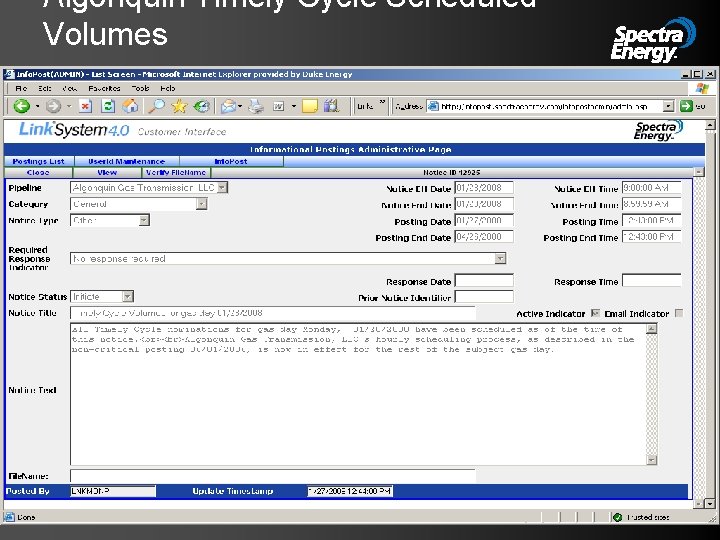Open the Required Response Indicator dropdown
This screenshot has width=720, height=540.
[500, 259]
